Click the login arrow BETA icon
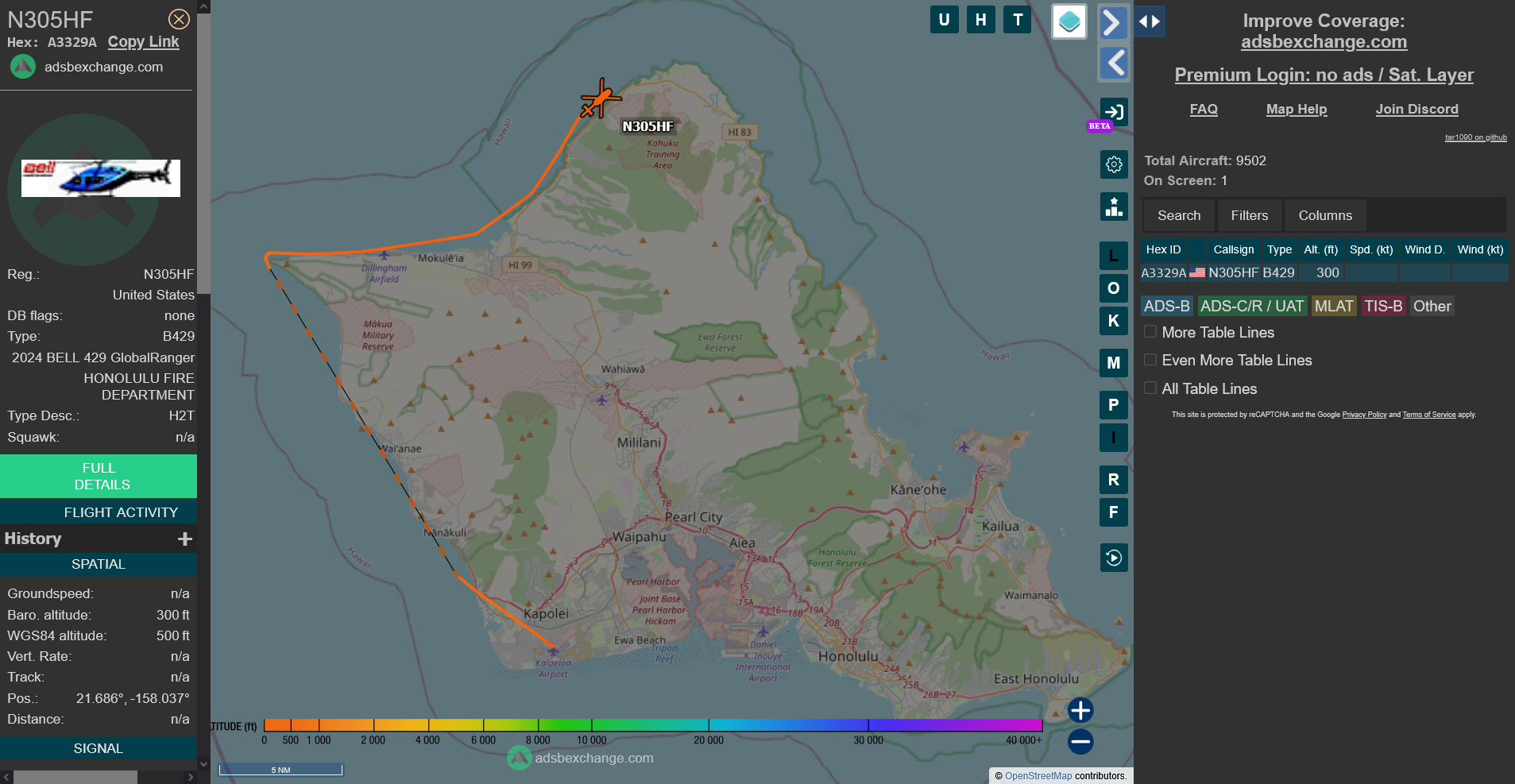 click(x=1114, y=112)
